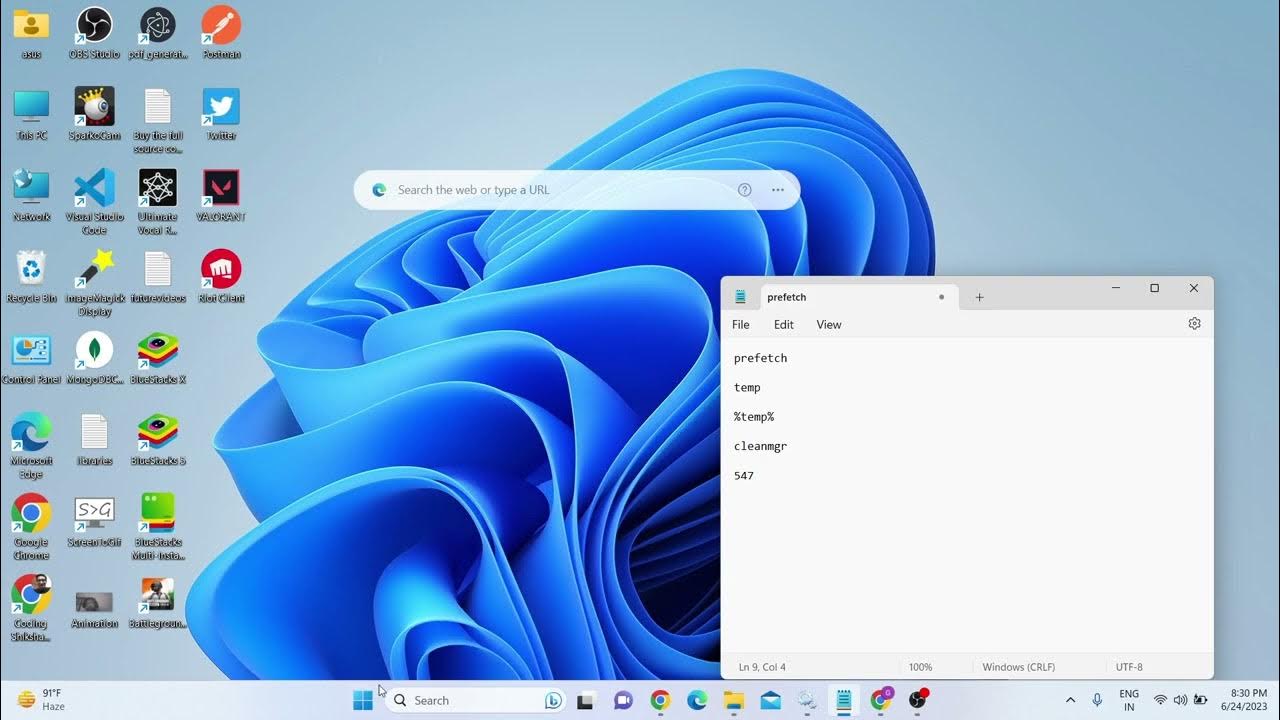The height and width of the screenshot is (720, 1280).
Task: Open the View menu in Notepad
Action: [828, 325]
